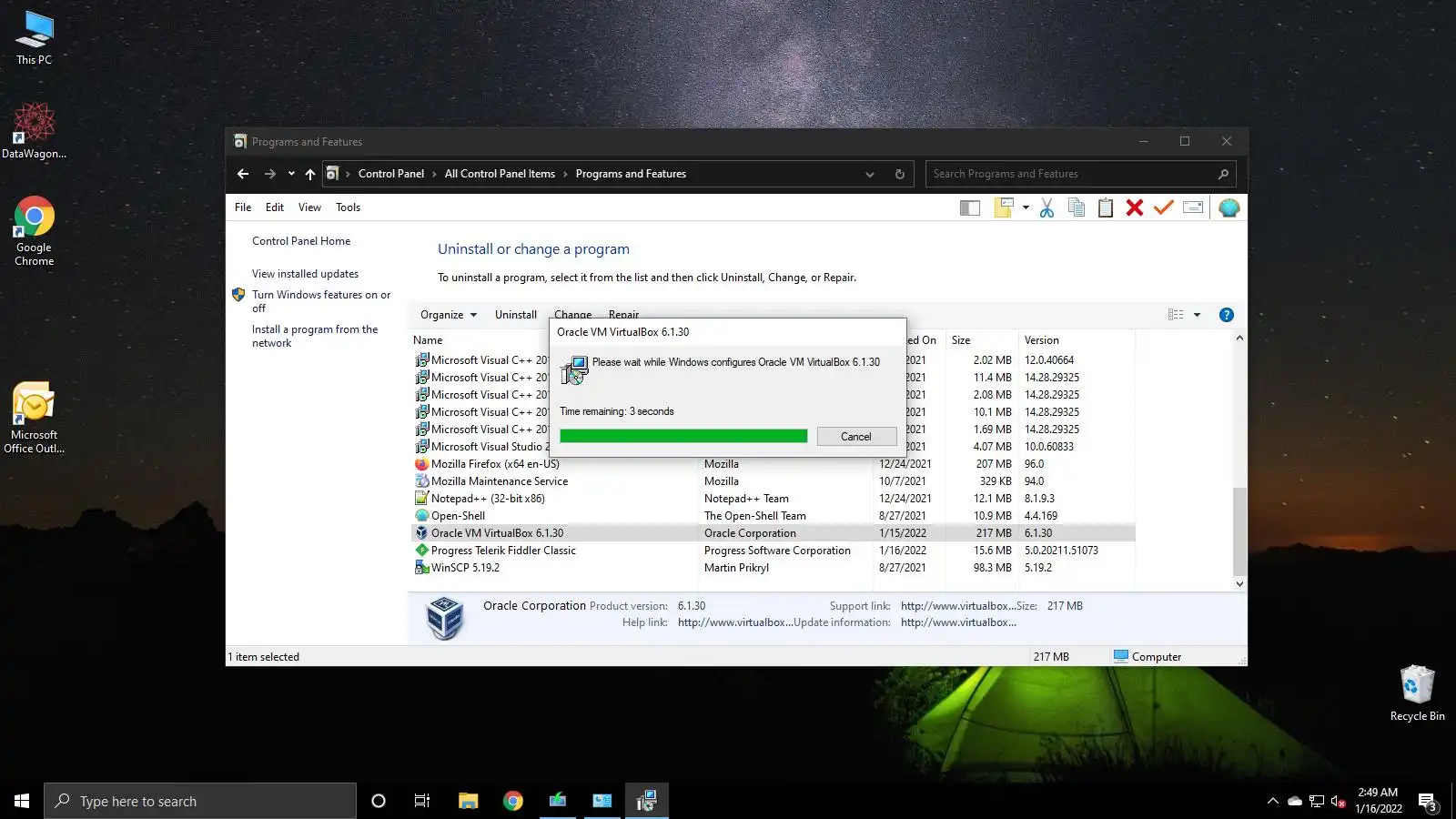1456x819 pixels.
Task: Click the Paste clipboard icon
Action: (1106, 207)
